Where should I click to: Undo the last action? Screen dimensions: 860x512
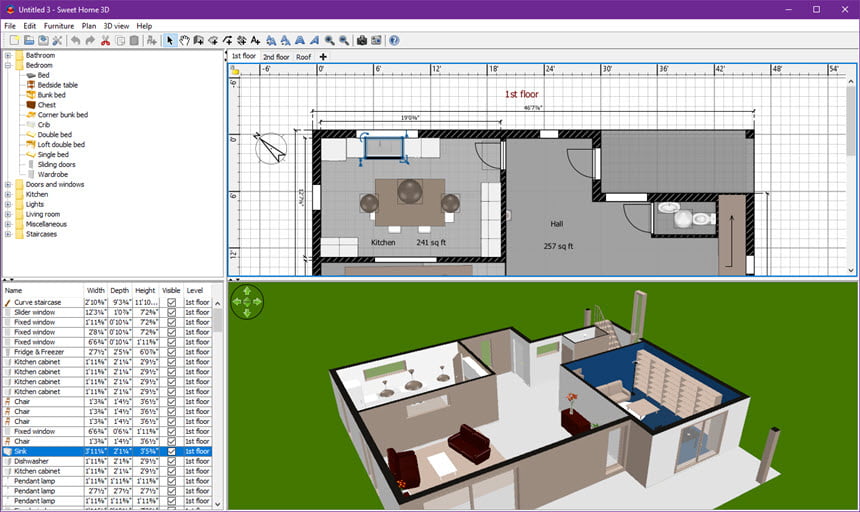[x=75, y=40]
